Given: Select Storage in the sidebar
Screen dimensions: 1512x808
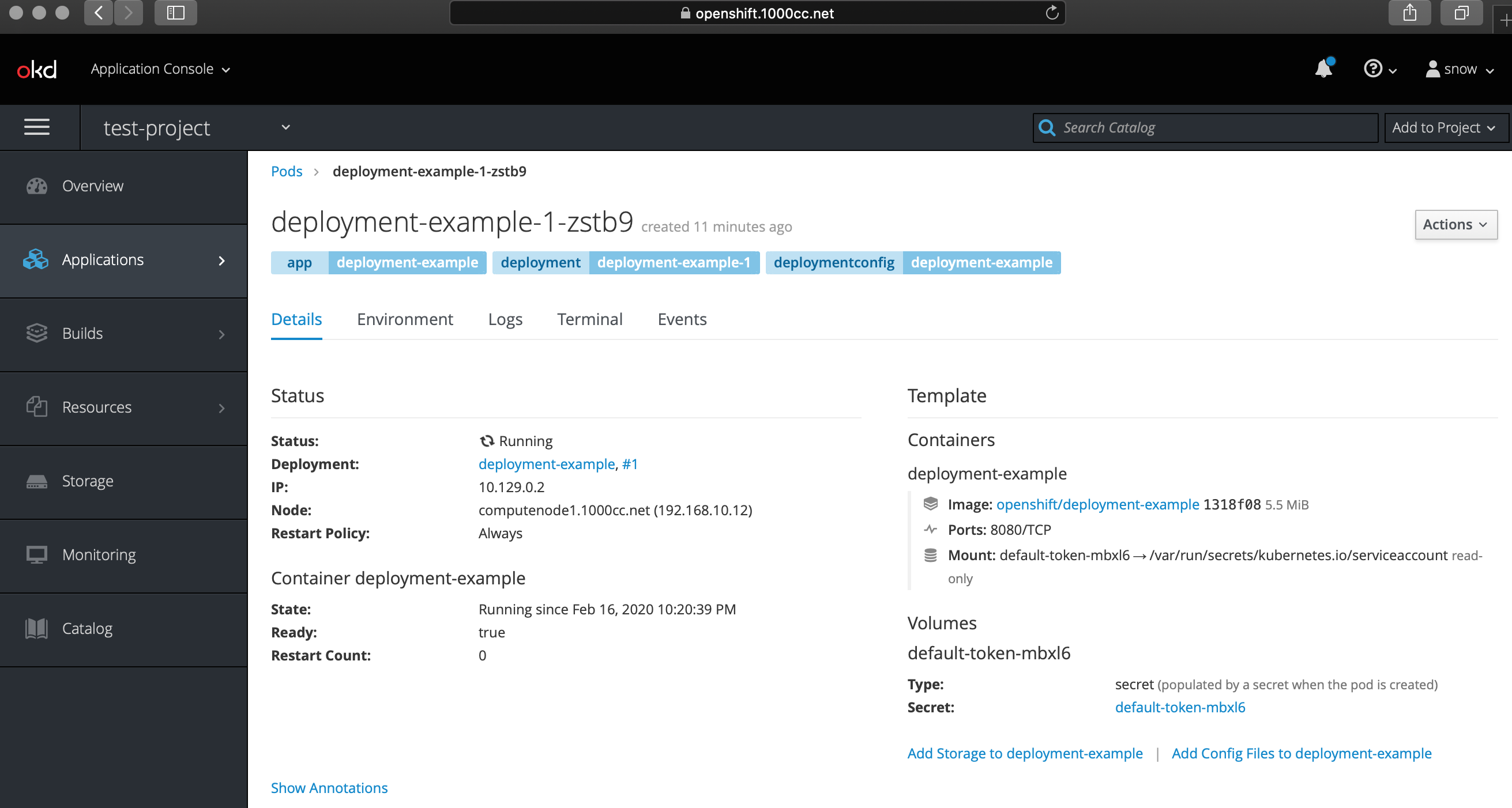Looking at the screenshot, I should click(x=123, y=481).
